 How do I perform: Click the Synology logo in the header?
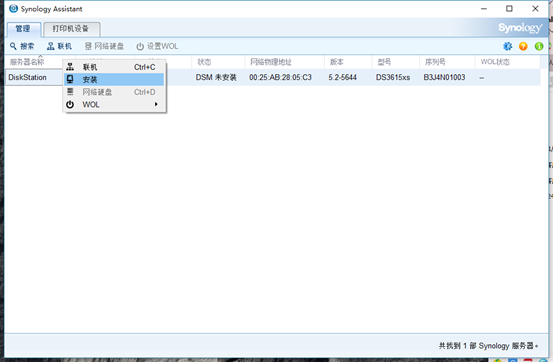click(520, 28)
